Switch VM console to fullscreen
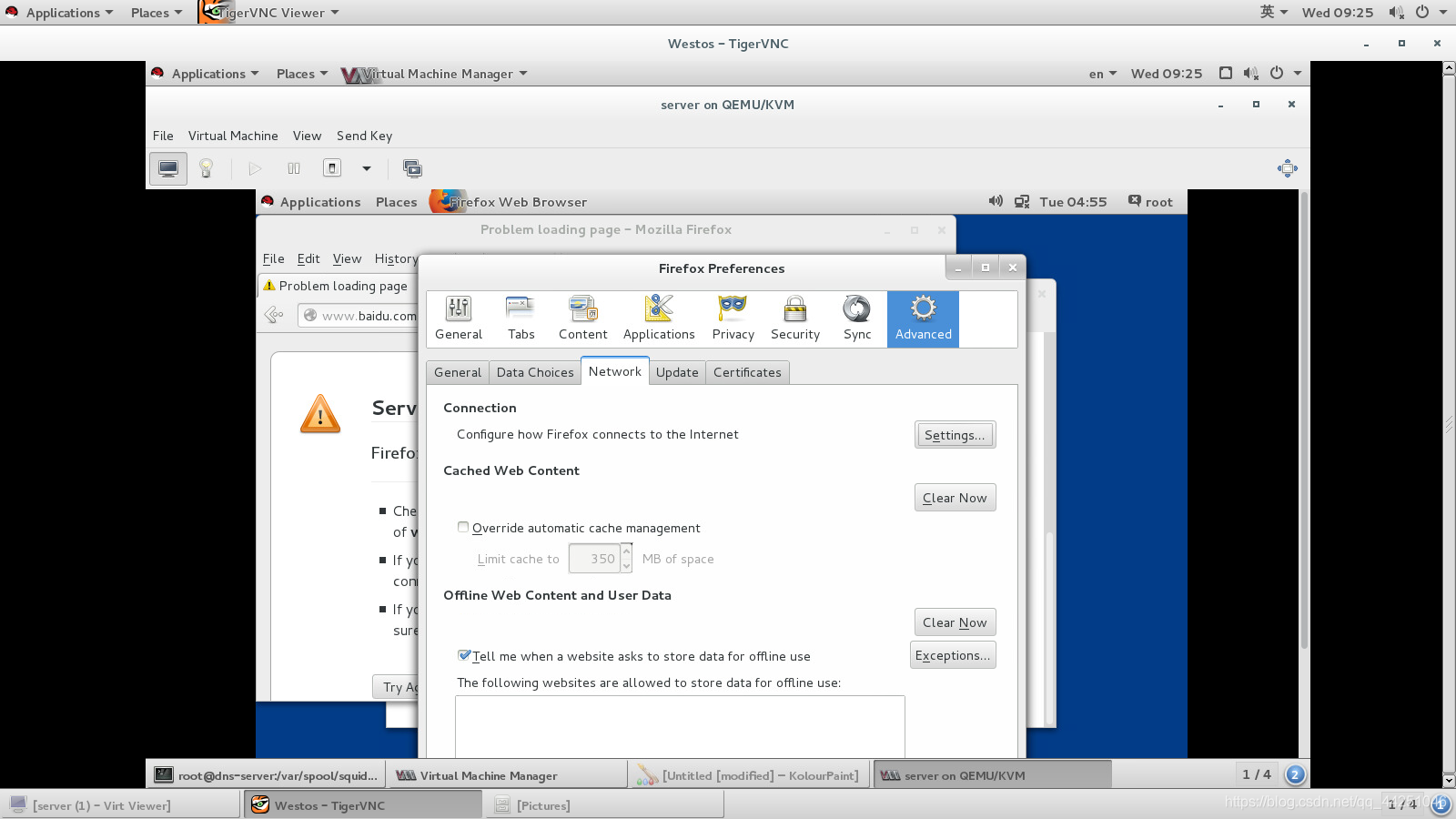The image size is (1456, 819). pyautogui.click(x=412, y=168)
